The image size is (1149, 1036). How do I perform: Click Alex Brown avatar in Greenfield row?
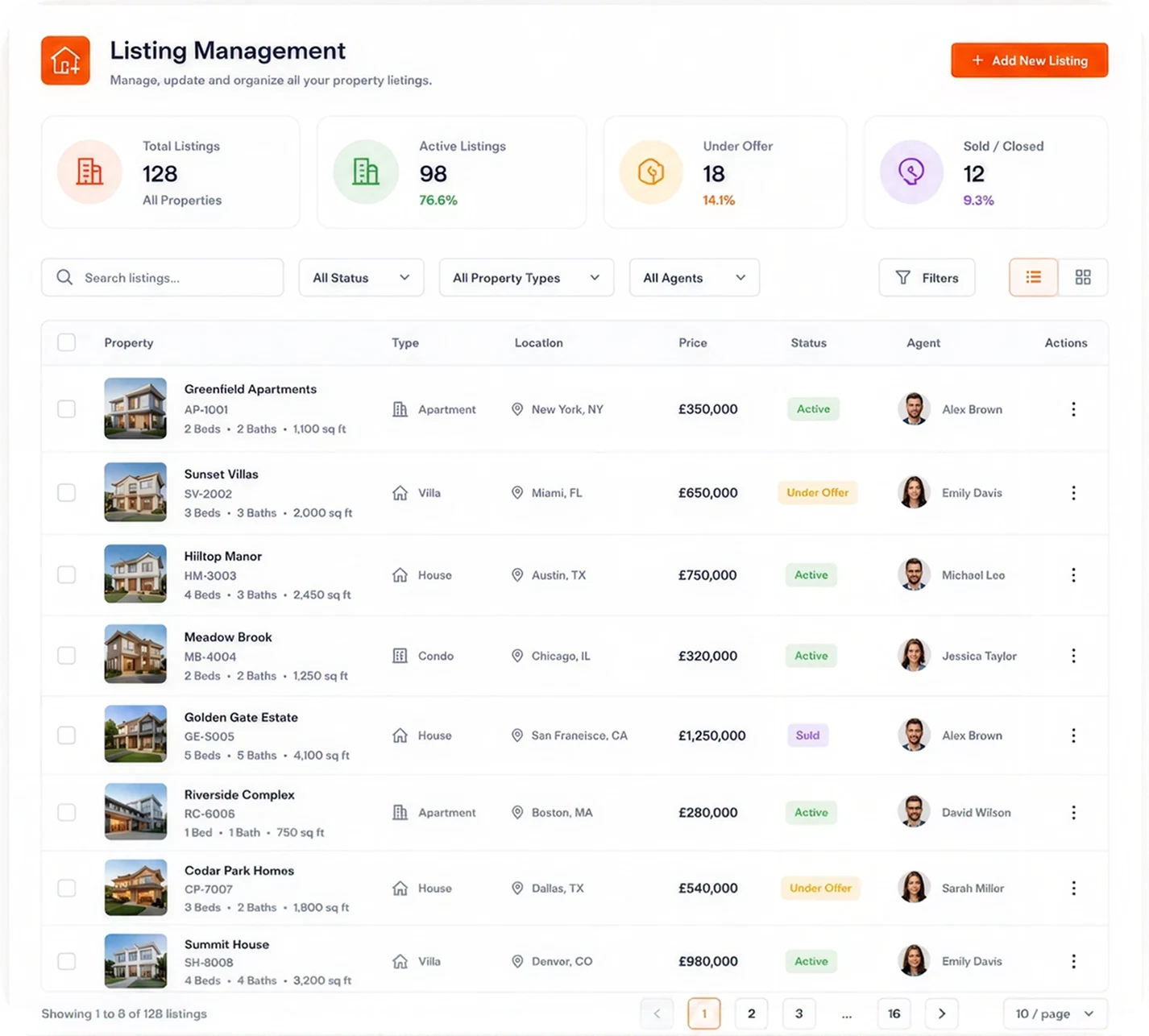(914, 409)
